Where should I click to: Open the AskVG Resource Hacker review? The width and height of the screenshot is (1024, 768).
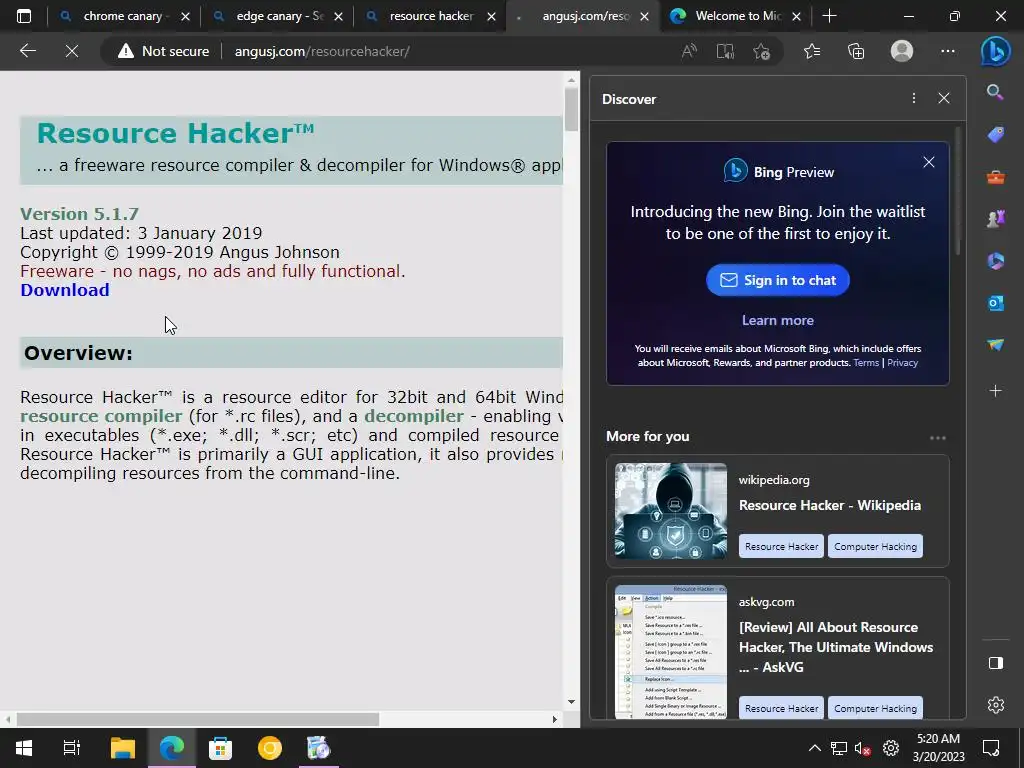click(836, 647)
